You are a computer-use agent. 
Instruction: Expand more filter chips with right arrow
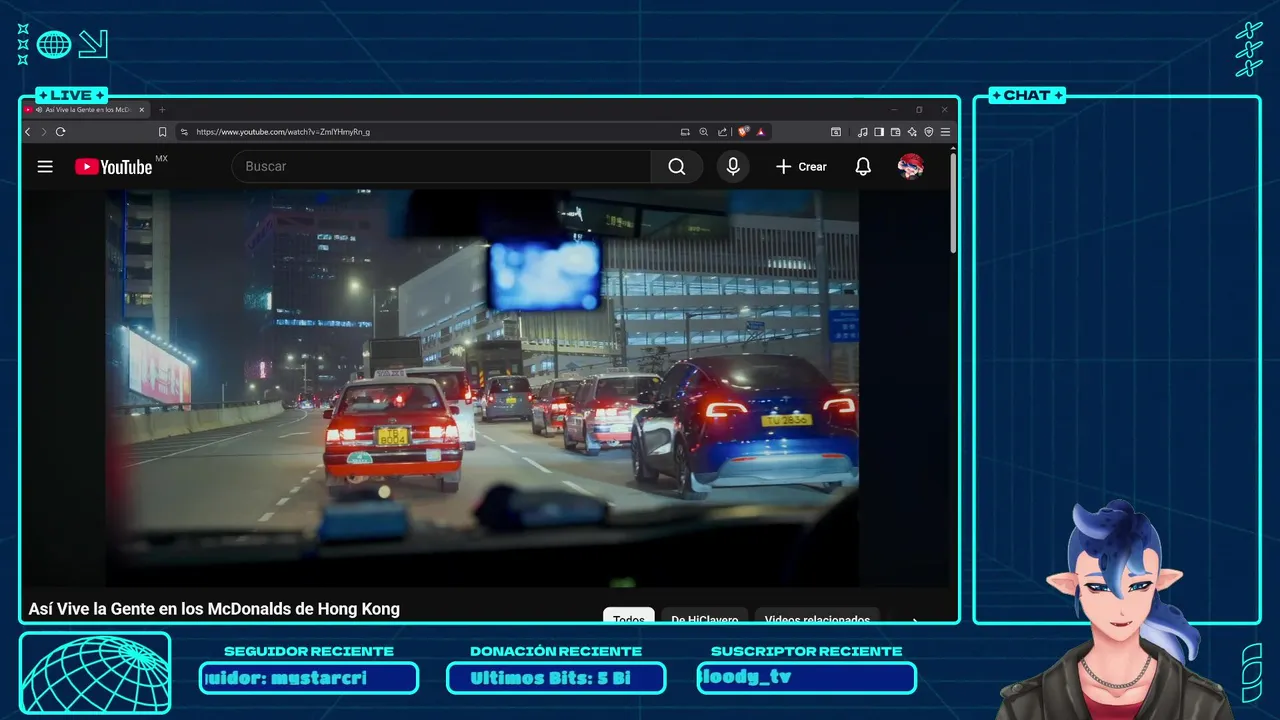tap(914, 619)
